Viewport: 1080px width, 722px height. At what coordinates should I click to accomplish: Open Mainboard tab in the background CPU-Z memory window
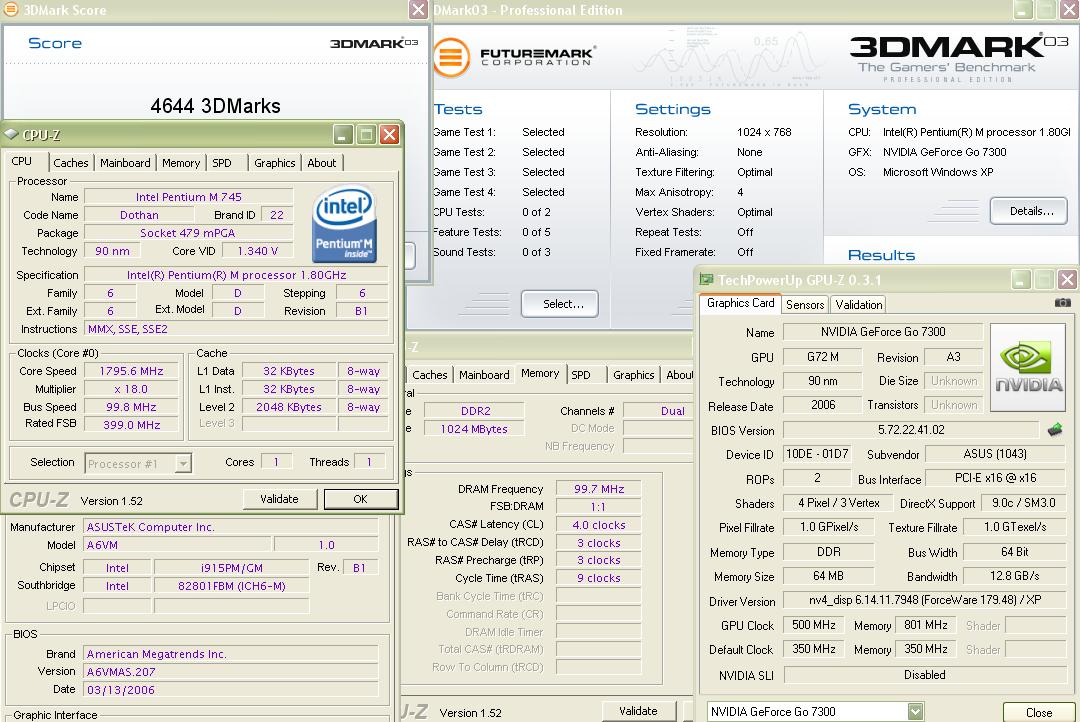[484, 375]
